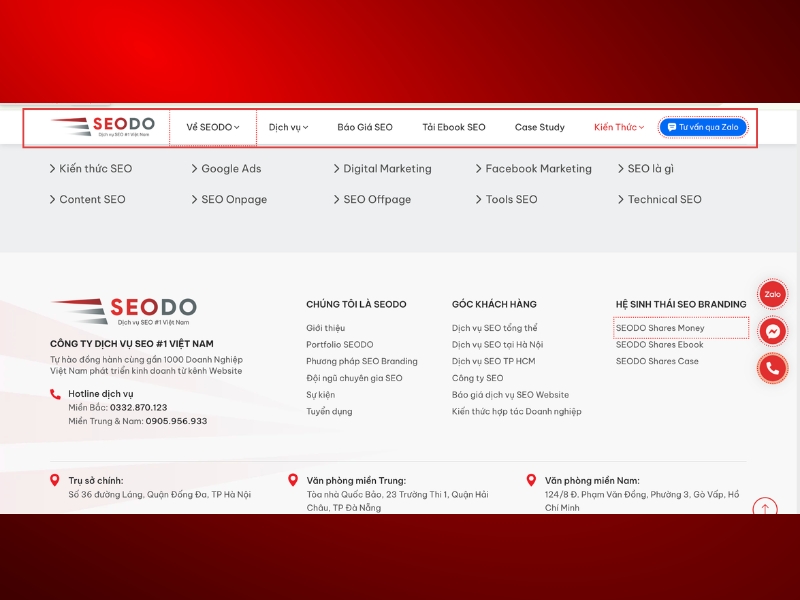Open the Tuyển dụng footer link
The width and height of the screenshot is (800, 600).
(x=329, y=411)
